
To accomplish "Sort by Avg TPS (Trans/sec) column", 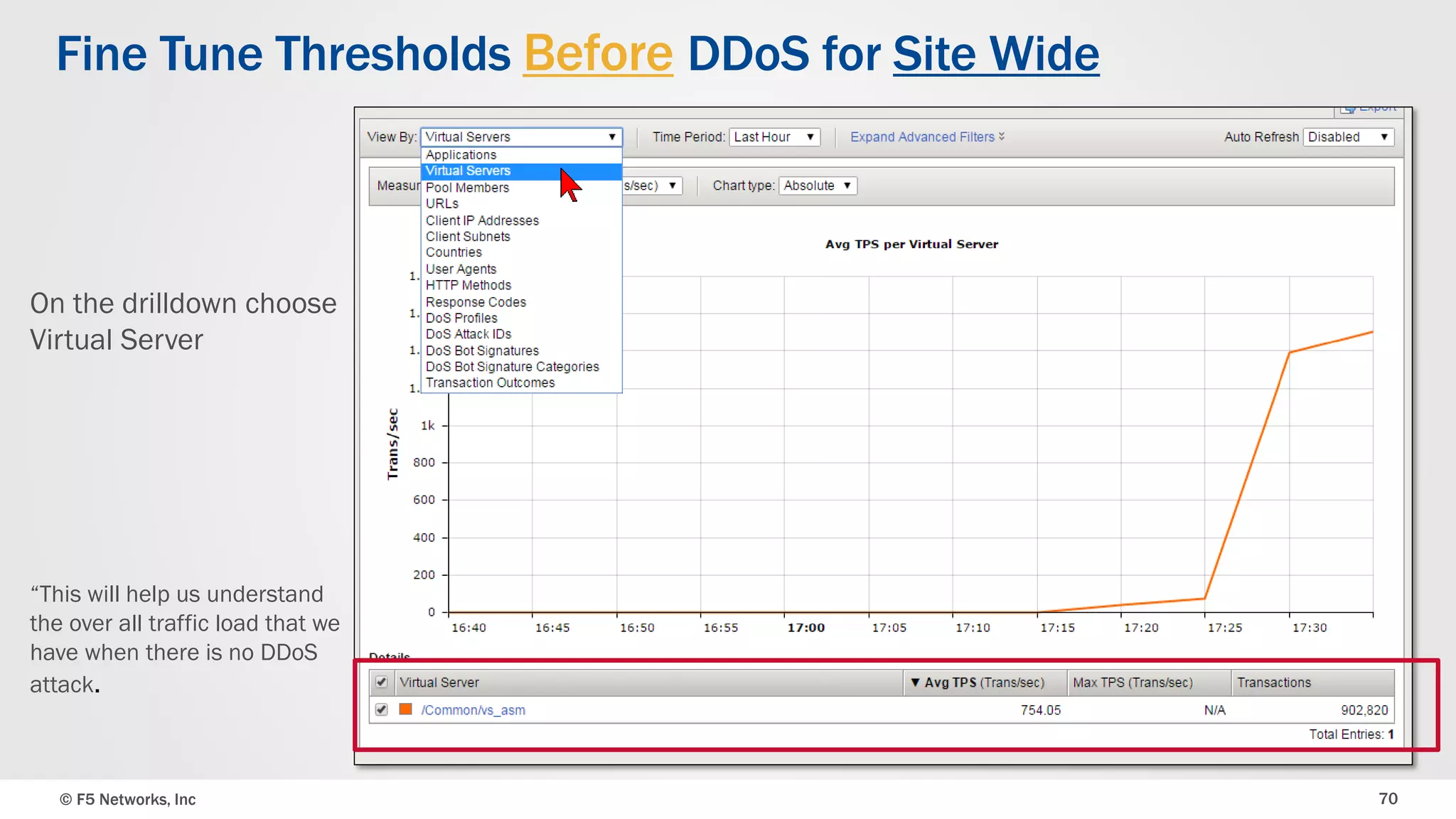I will pyautogui.click(x=985, y=682).
